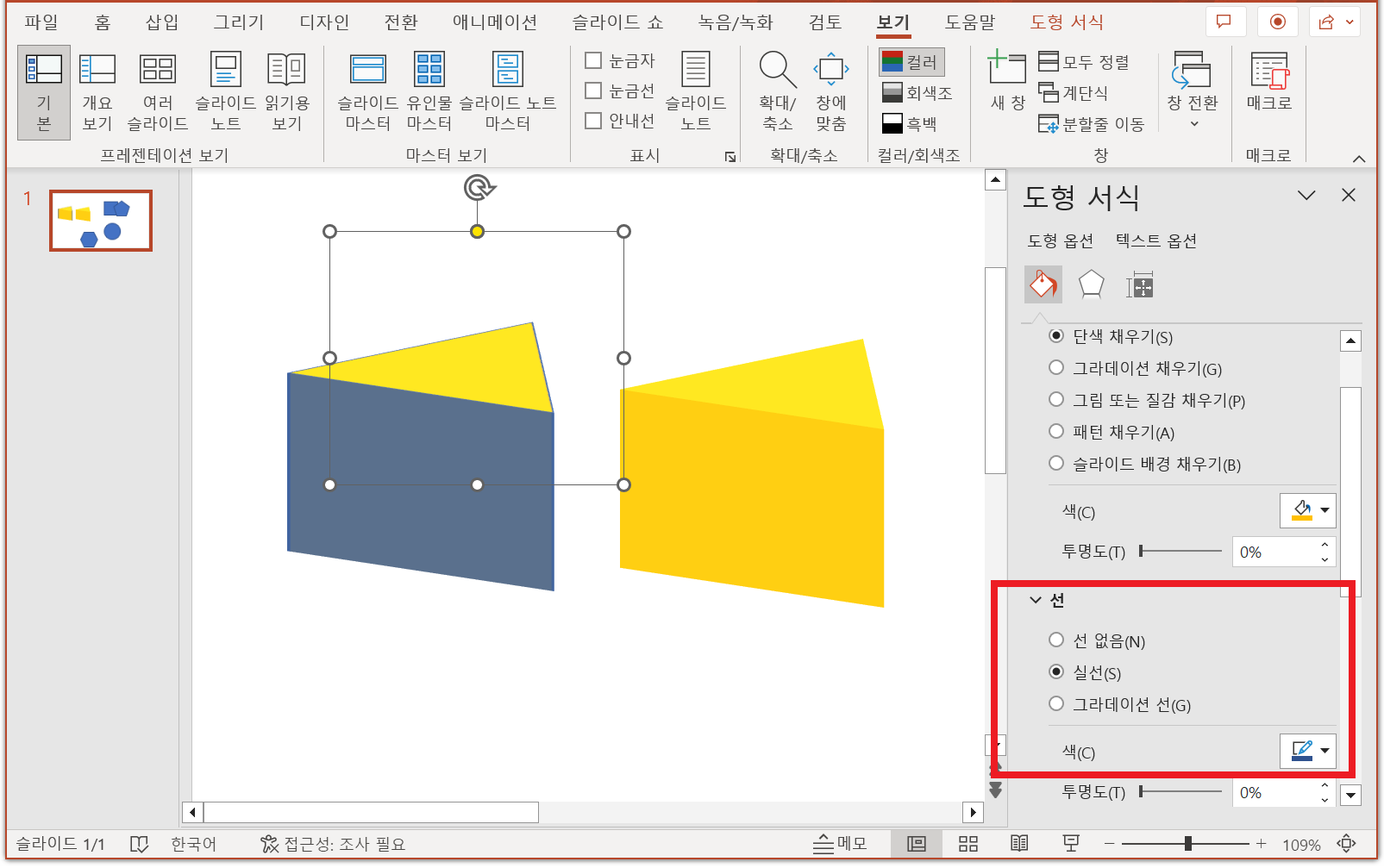Select 그림 또는 질감 채우기 option

tap(1056, 400)
